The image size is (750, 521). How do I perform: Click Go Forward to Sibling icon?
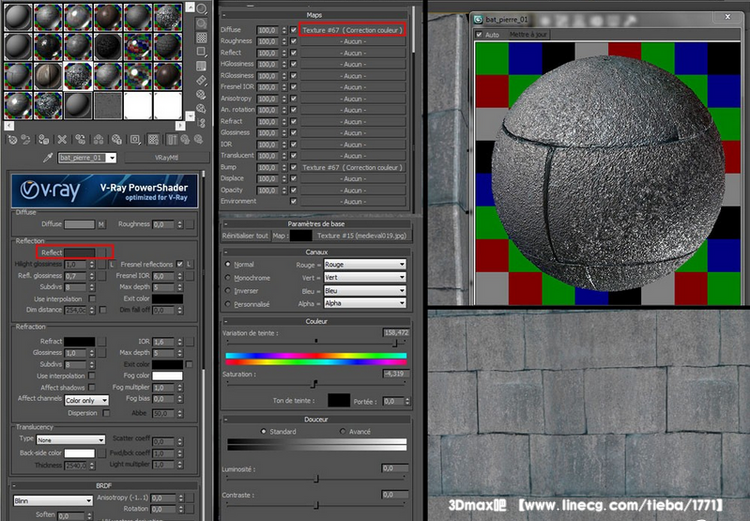click(198, 140)
